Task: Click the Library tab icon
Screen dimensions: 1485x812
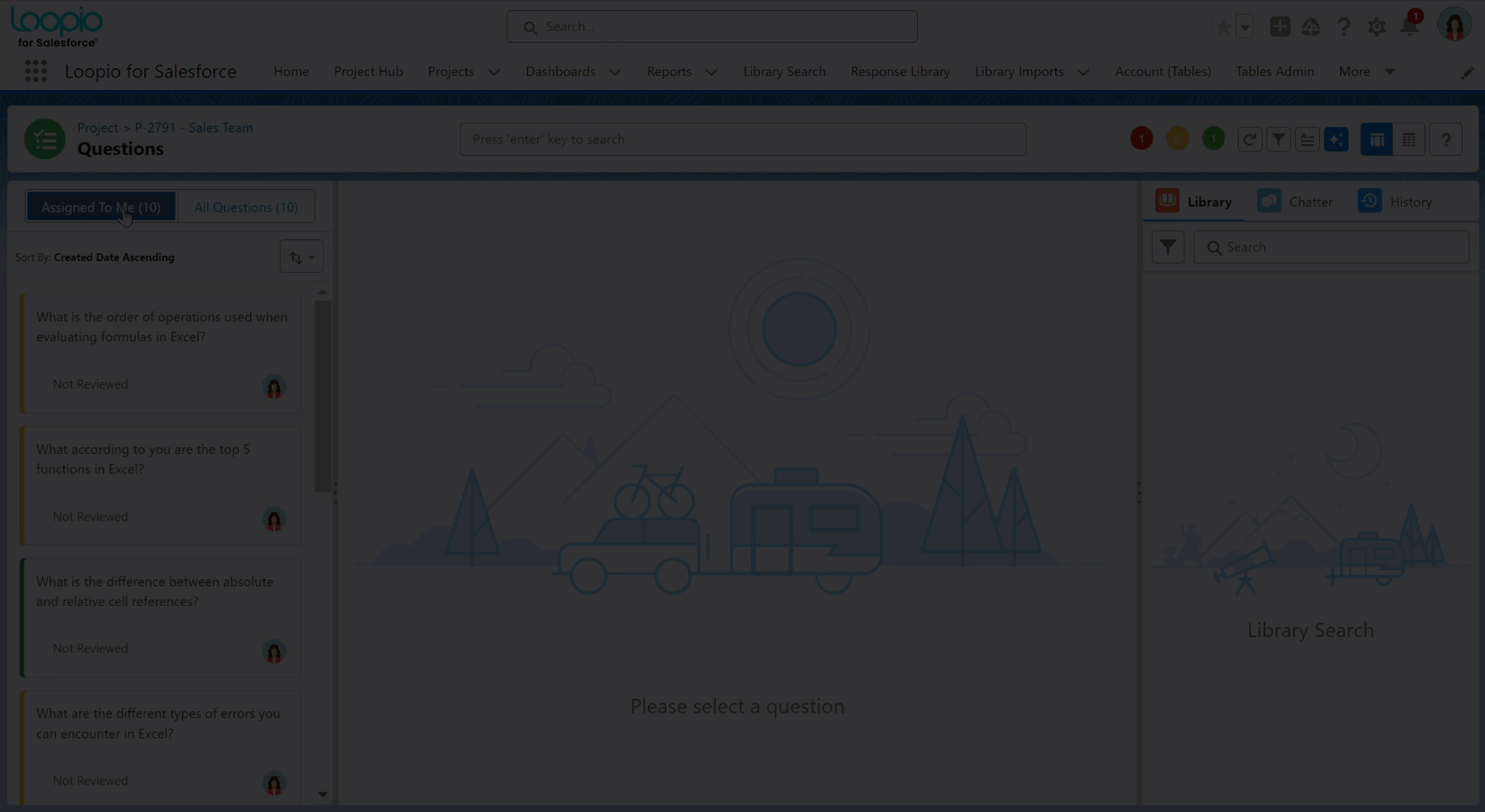Action: (1167, 201)
